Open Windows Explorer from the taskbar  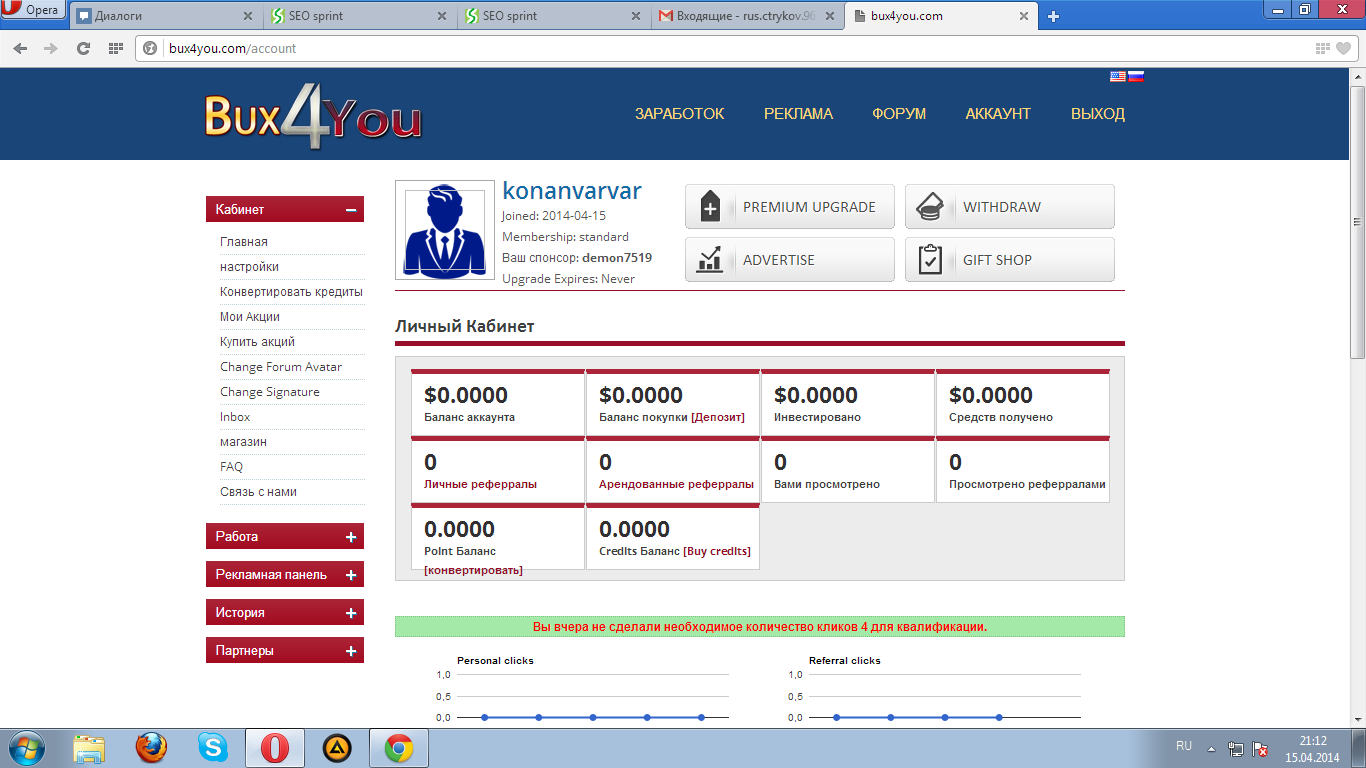click(x=89, y=748)
